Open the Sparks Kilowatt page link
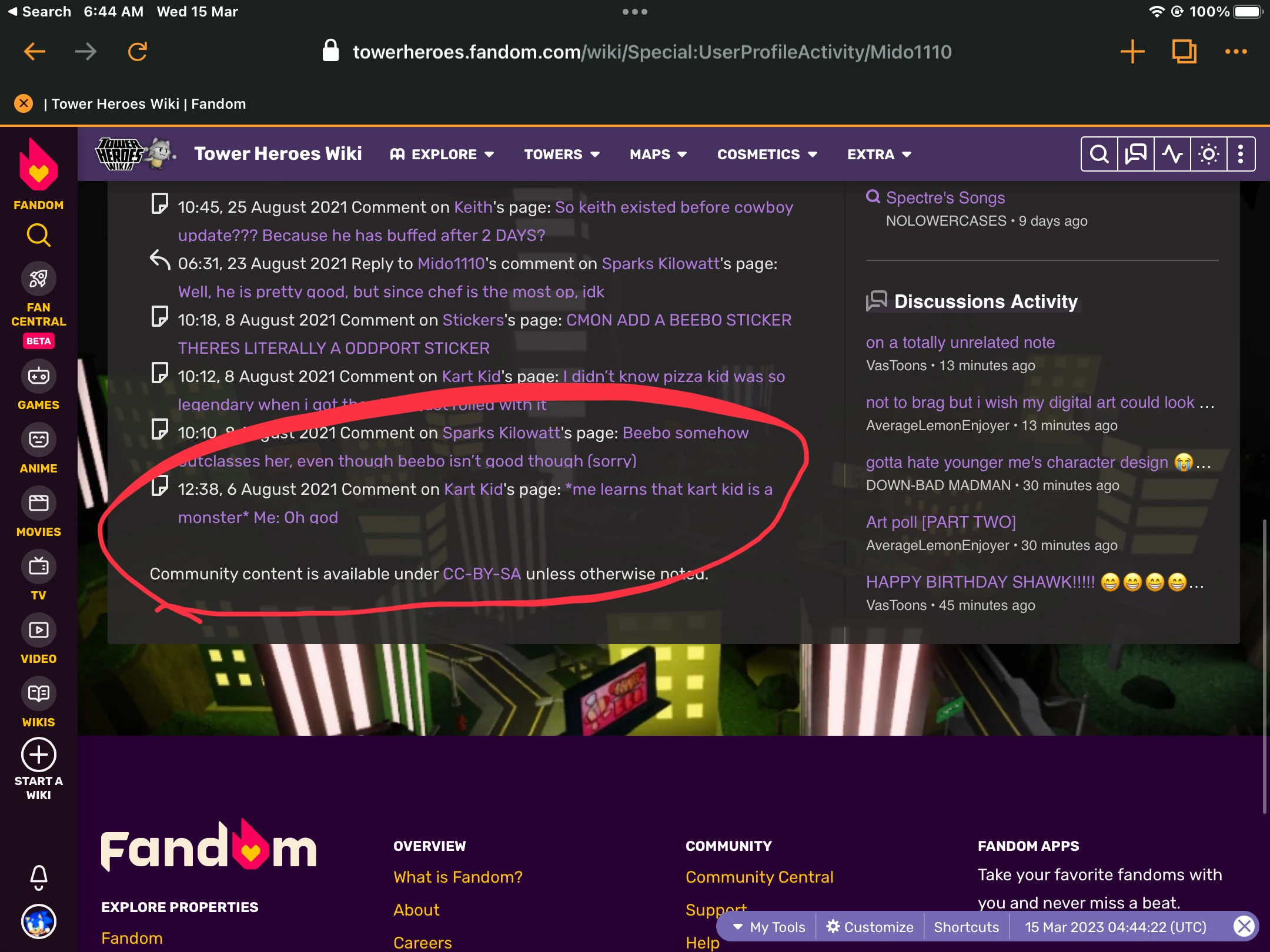1270x952 pixels. tap(660, 264)
